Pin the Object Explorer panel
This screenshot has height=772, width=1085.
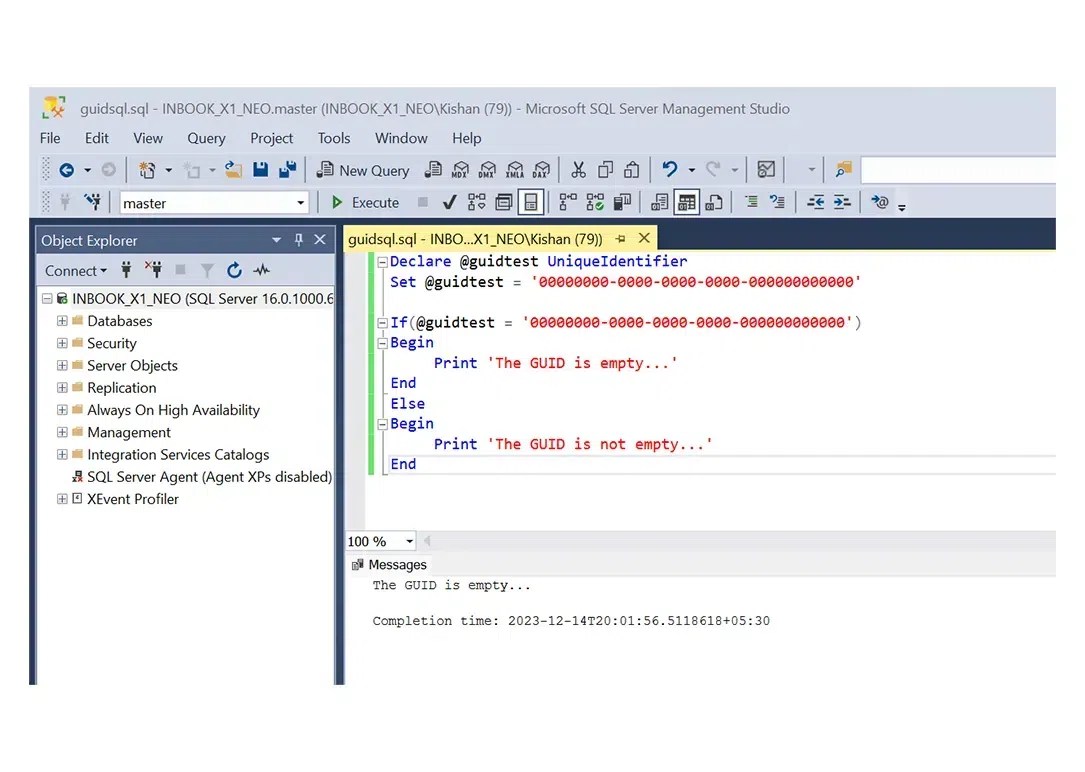pyautogui.click(x=297, y=239)
